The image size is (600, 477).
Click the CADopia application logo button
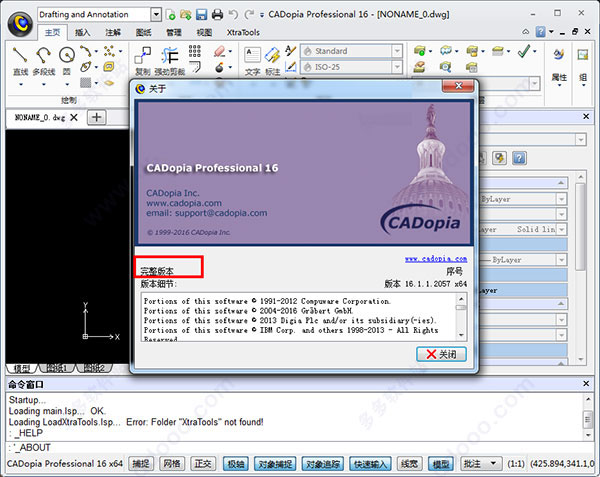[20, 24]
